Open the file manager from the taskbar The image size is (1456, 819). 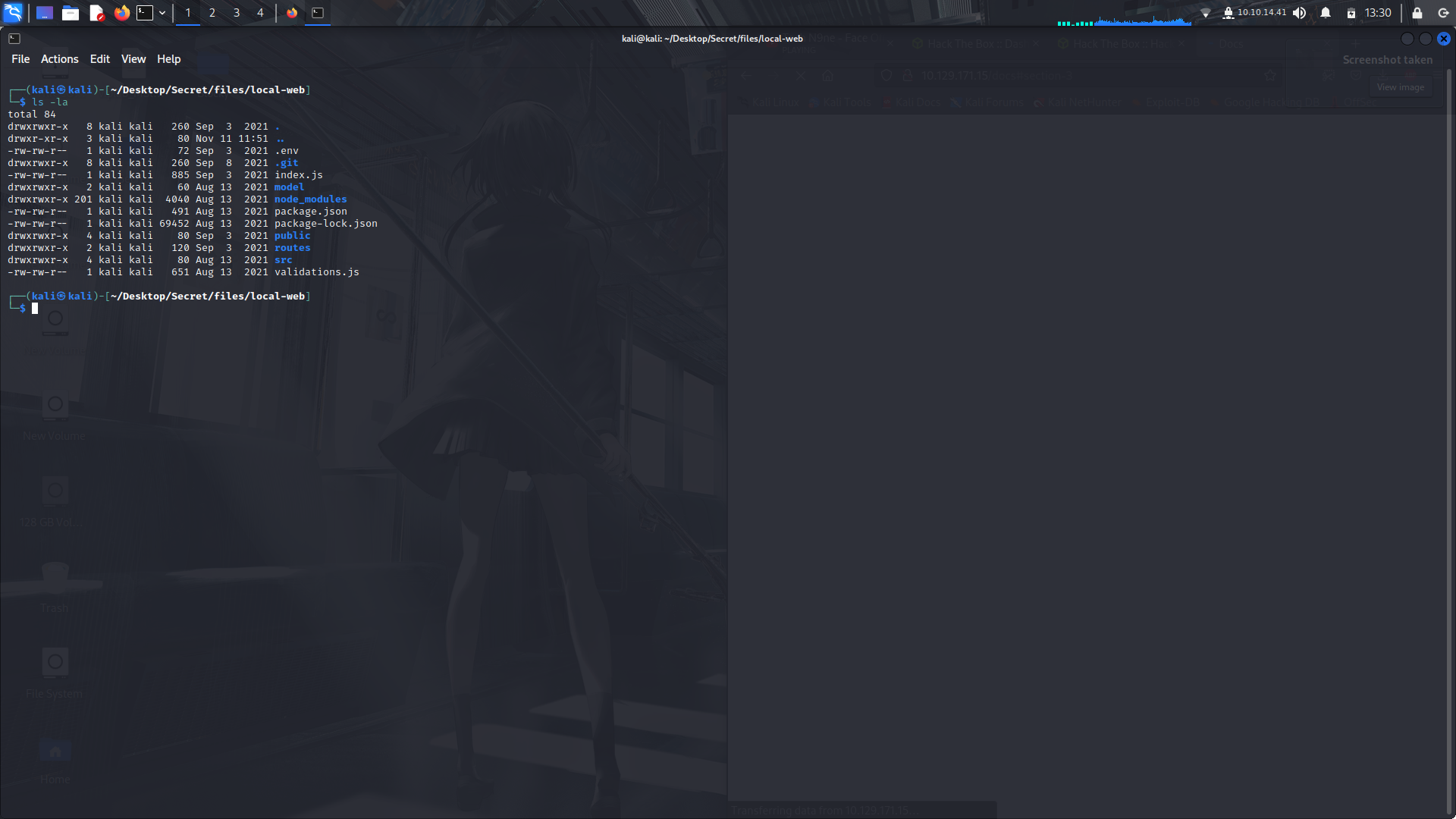71,13
